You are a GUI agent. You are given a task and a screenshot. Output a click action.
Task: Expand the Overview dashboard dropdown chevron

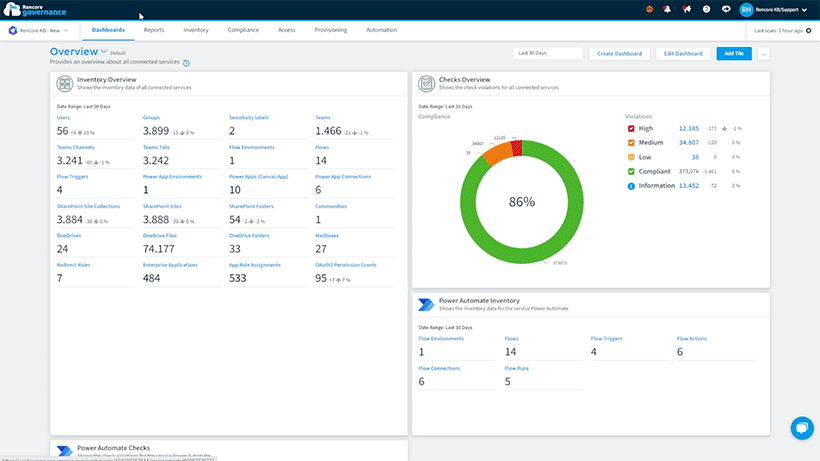point(104,51)
